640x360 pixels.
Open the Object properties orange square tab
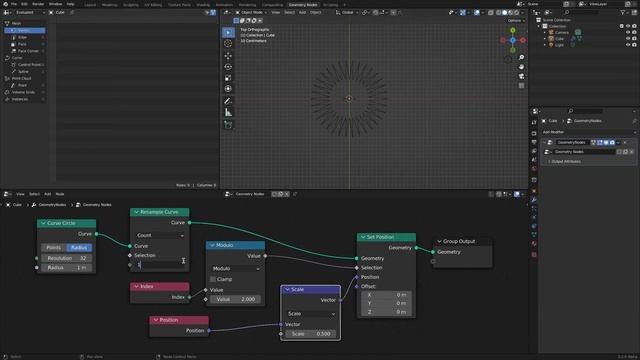534,191
